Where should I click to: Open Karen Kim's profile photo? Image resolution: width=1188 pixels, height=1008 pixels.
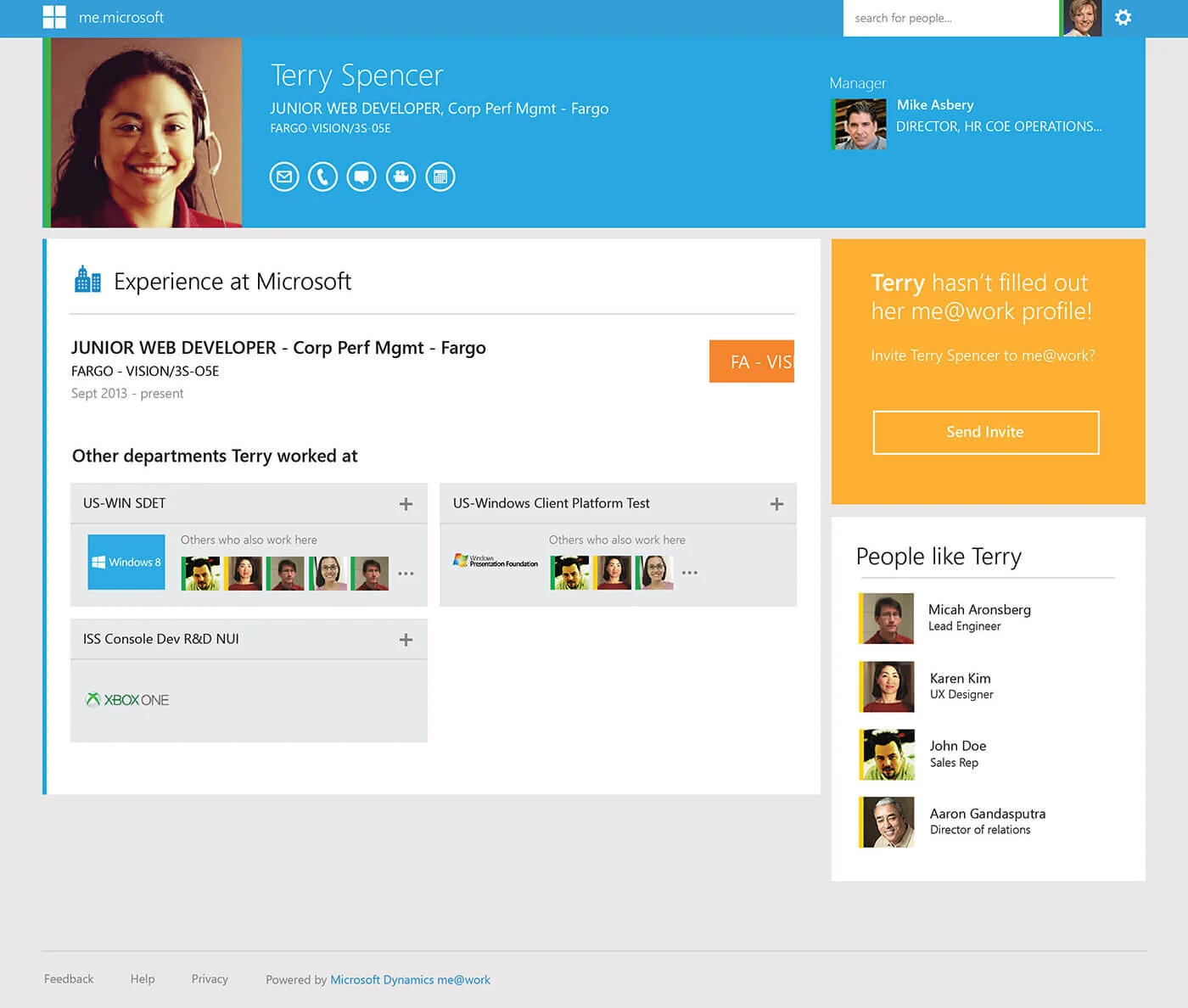coord(887,686)
